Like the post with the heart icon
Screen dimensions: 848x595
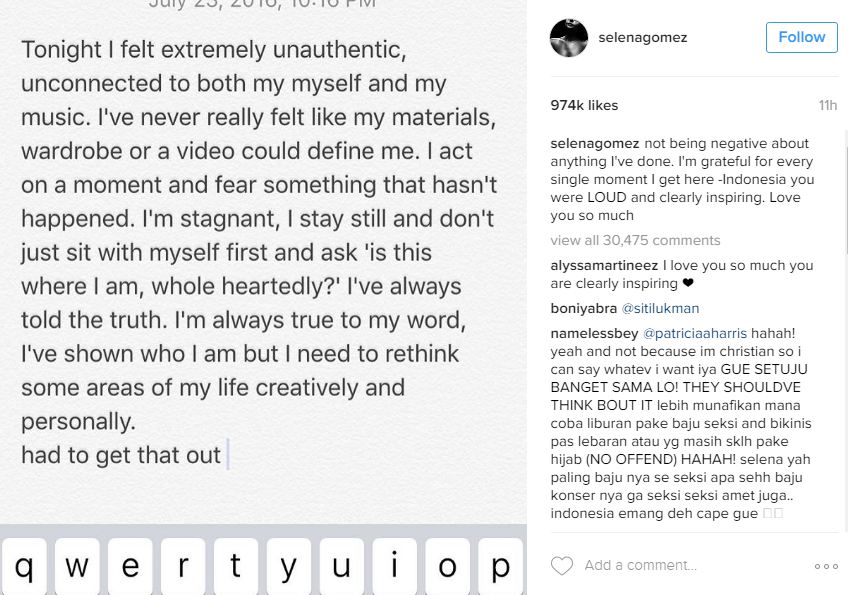tap(562, 566)
